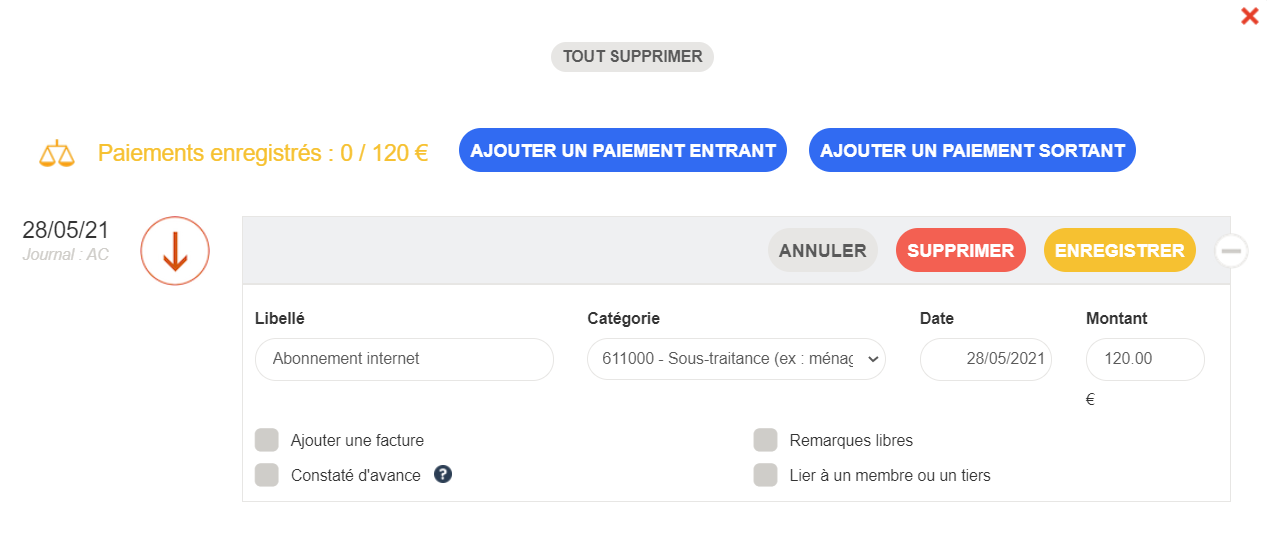Screen dimensions: 1267x534
Task: Enable the Constaté d'avance checkbox
Action: pos(266,475)
